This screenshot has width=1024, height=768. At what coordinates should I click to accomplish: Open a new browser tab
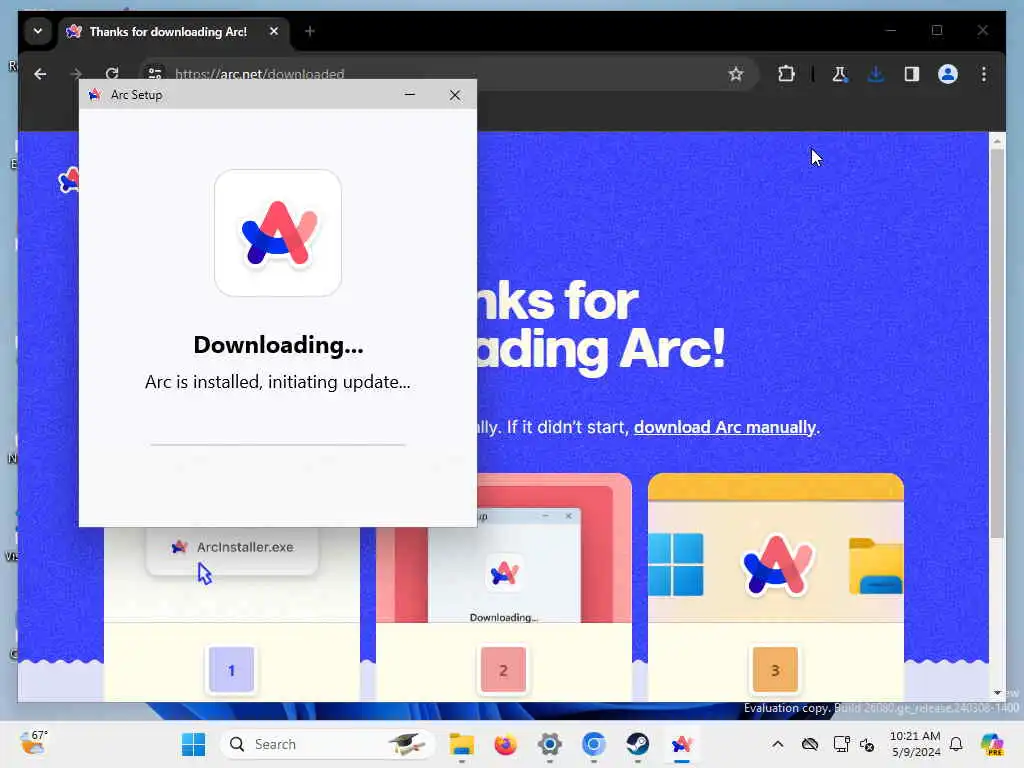point(310,31)
